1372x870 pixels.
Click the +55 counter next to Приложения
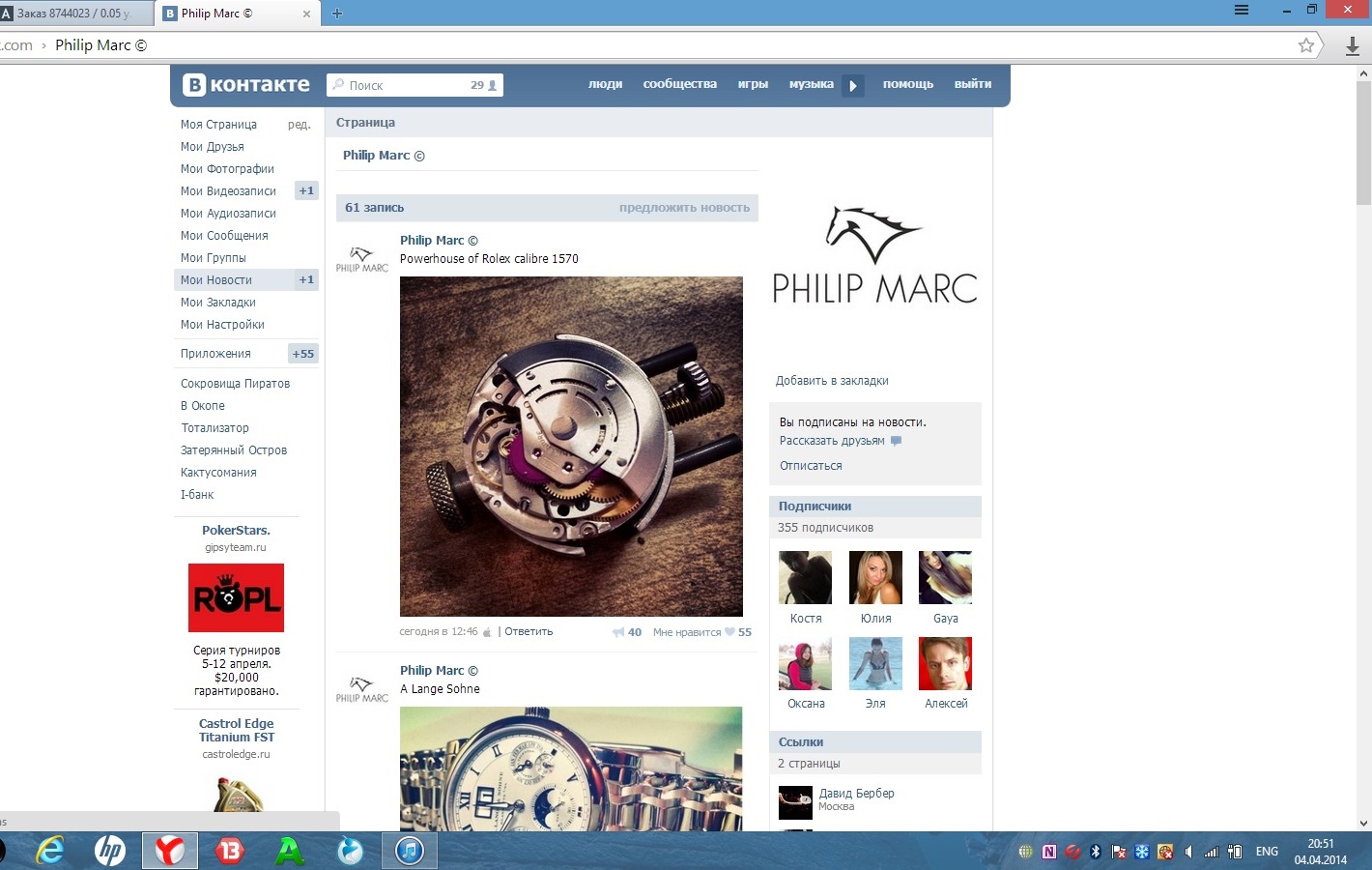pos(303,354)
